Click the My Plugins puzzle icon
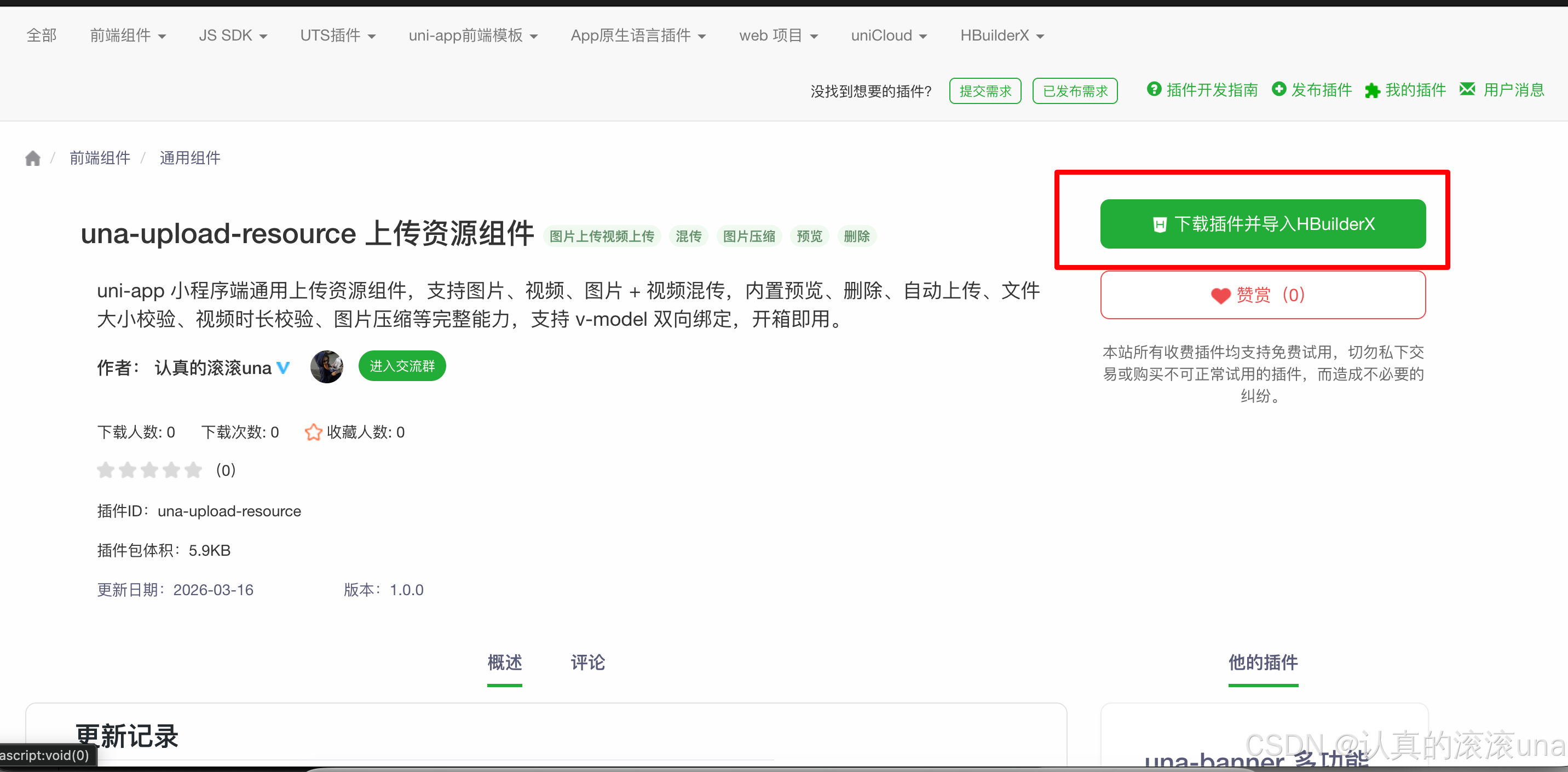 1372,90
